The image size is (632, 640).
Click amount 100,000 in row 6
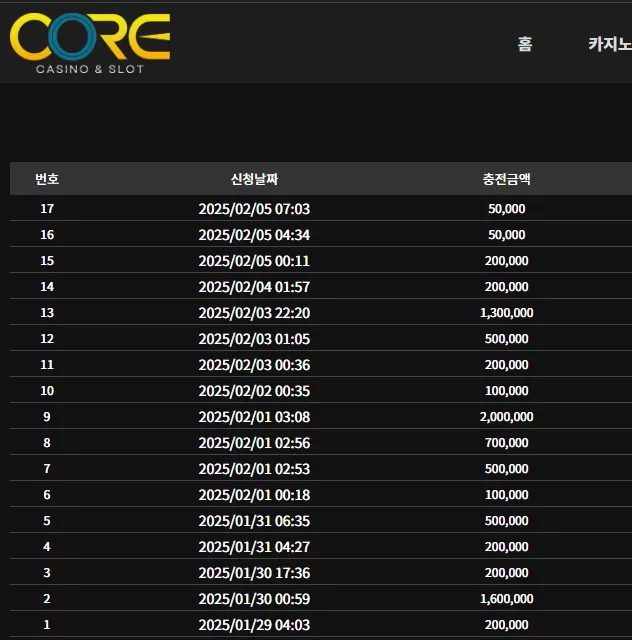507,495
